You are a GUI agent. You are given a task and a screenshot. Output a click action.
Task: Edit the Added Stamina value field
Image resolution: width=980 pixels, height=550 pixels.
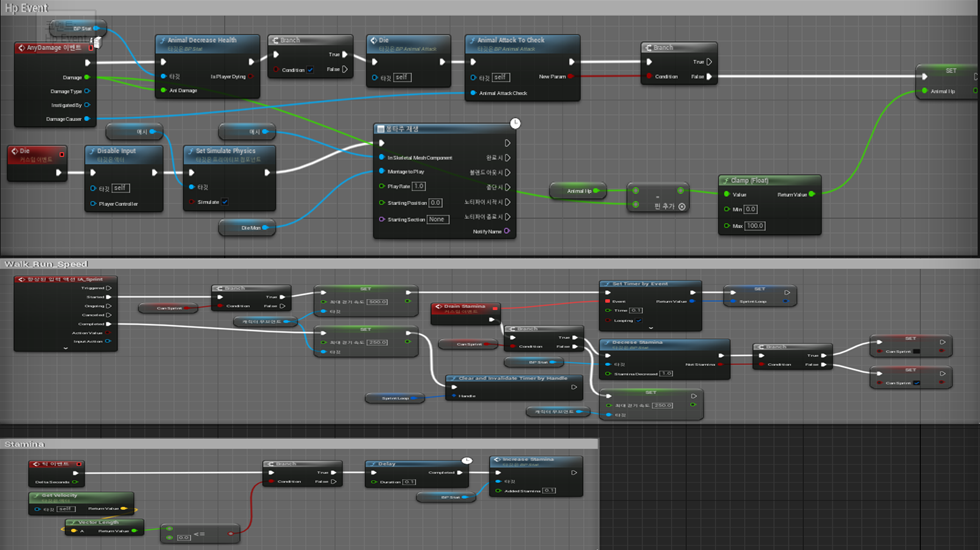(549, 491)
